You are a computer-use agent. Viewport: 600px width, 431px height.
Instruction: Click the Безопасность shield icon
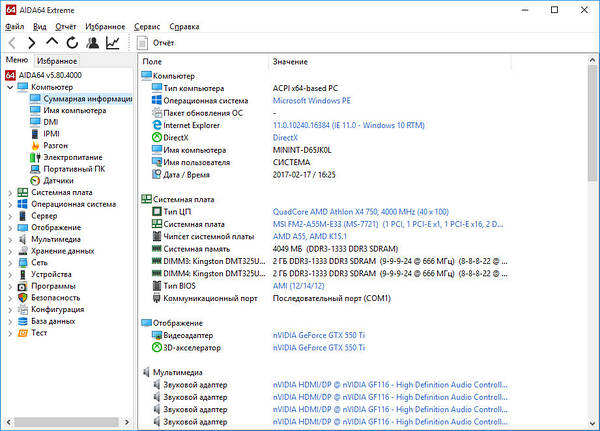pos(23,298)
